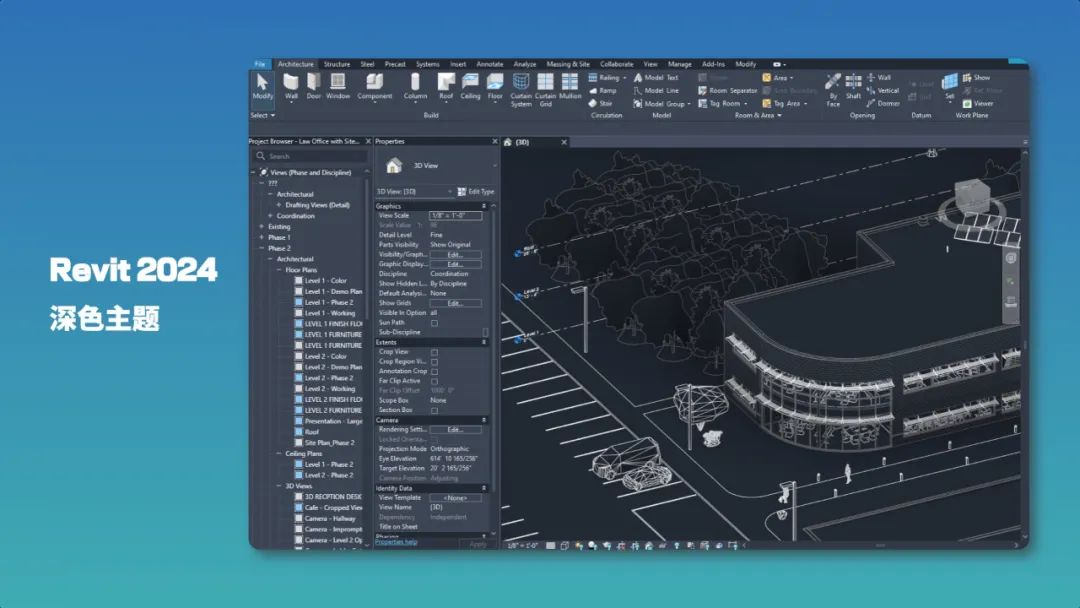Enable the Sun Path checkbox
The width and height of the screenshot is (1080, 608).
click(x=435, y=321)
